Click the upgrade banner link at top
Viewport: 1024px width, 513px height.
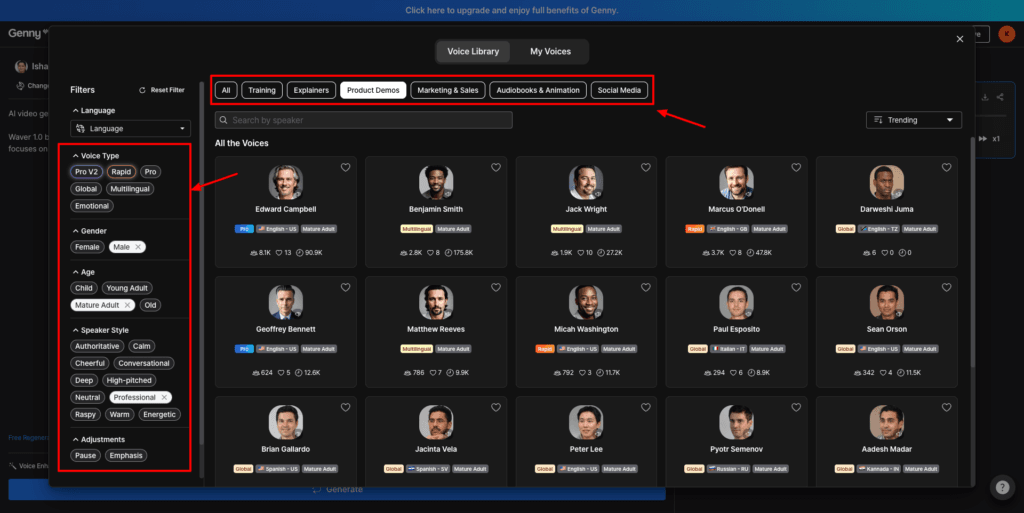[x=511, y=10]
